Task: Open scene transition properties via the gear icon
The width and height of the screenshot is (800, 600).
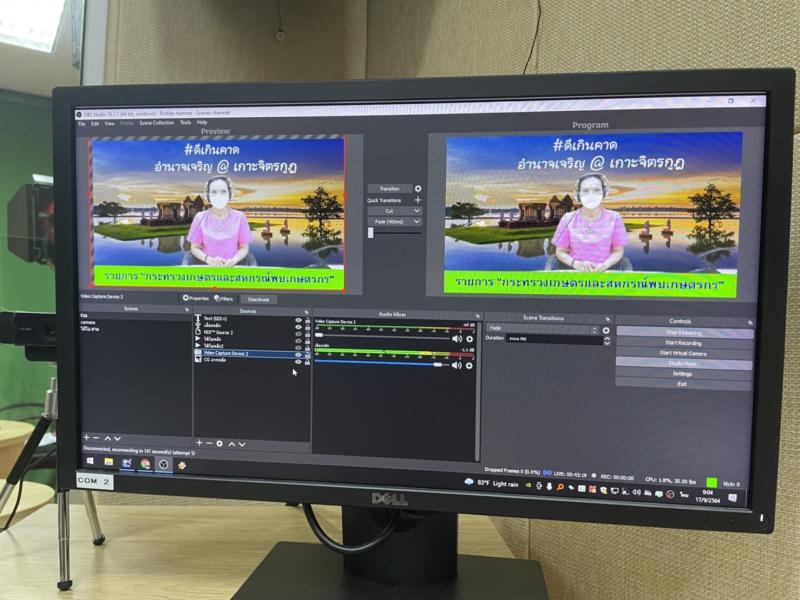Action: pyautogui.click(x=606, y=330)
